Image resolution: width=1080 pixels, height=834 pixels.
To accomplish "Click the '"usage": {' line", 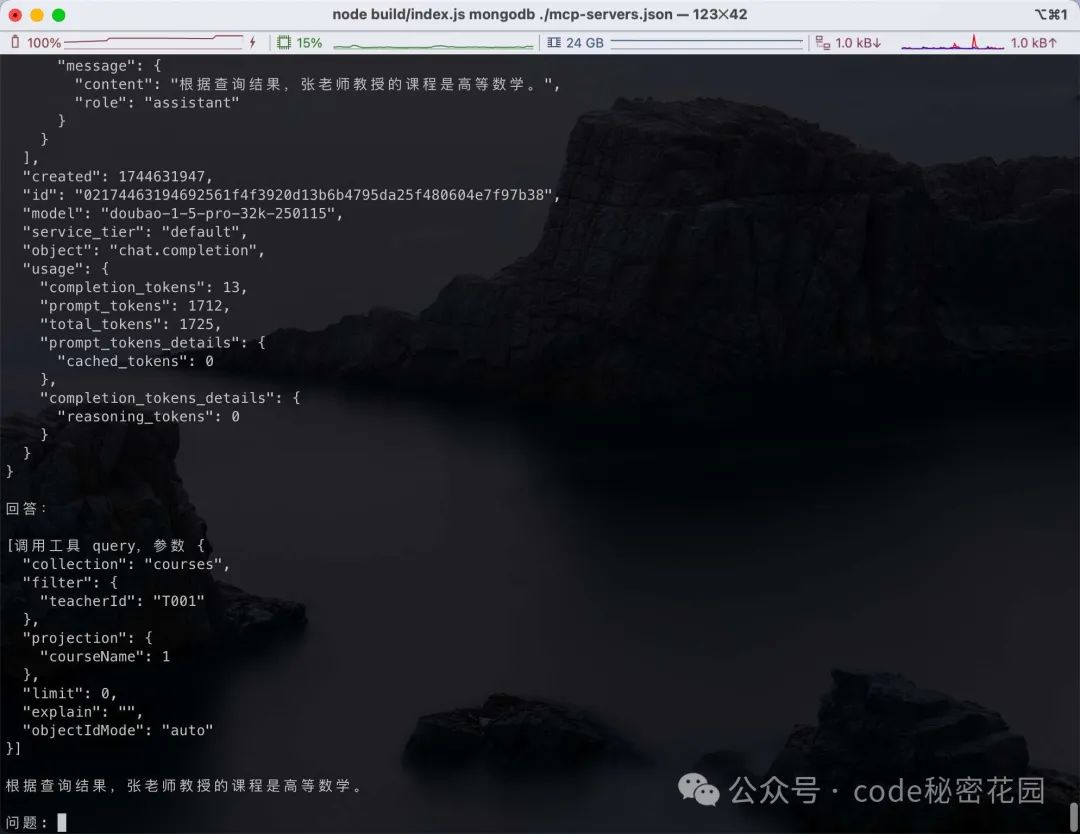I will 66,269.
